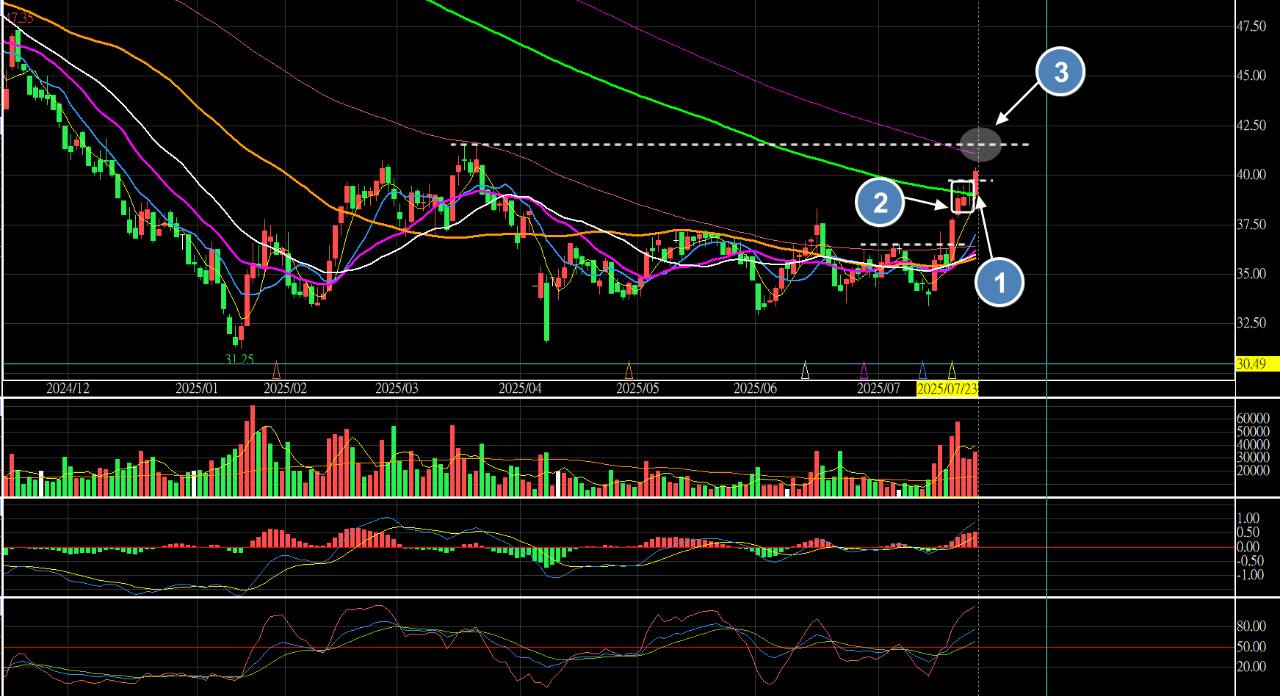Click the 47.35 high price label
The height and width of the screenshot is (696, 1280).
[20, 18]
